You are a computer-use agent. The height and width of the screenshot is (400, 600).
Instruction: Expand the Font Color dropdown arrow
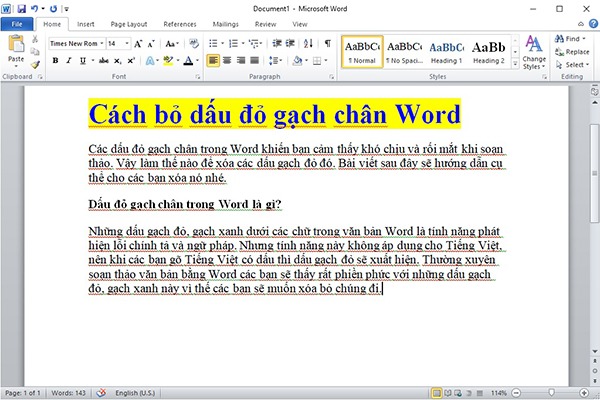197,60
